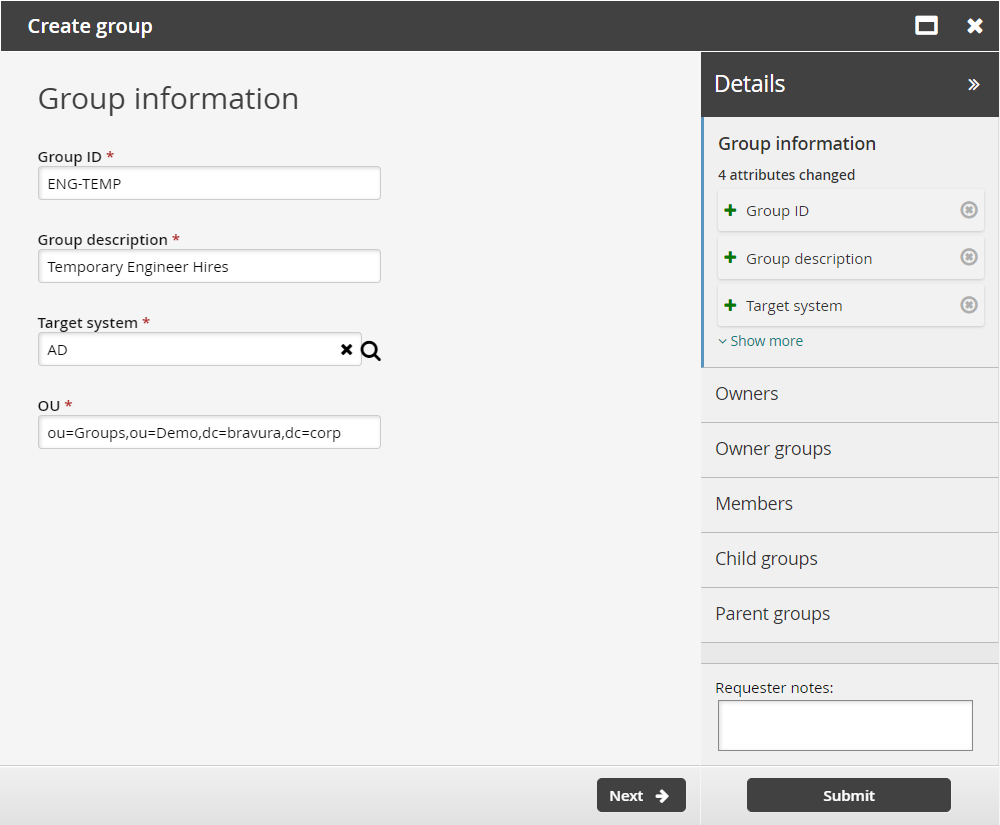Click the OU field value
Viewport: 1000px width, 825px height.
pos(209,432)
